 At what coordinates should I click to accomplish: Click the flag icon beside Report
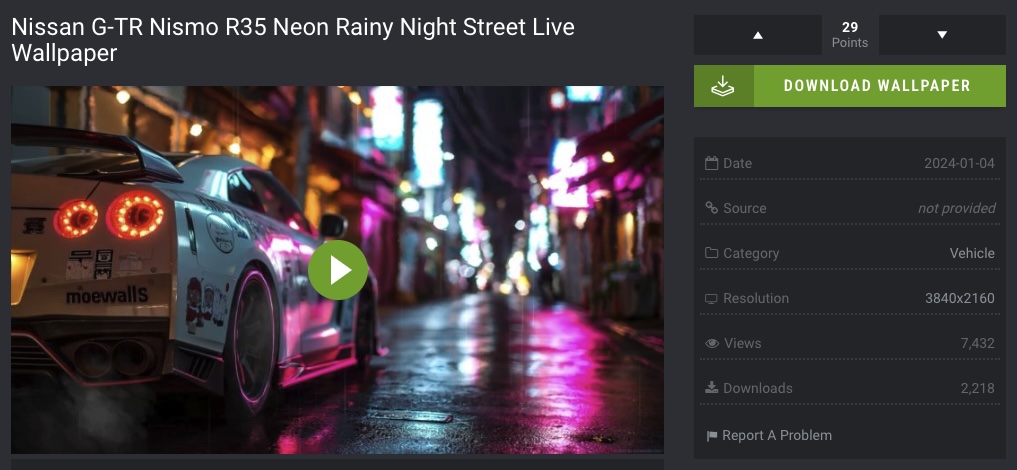coord(712,436)
